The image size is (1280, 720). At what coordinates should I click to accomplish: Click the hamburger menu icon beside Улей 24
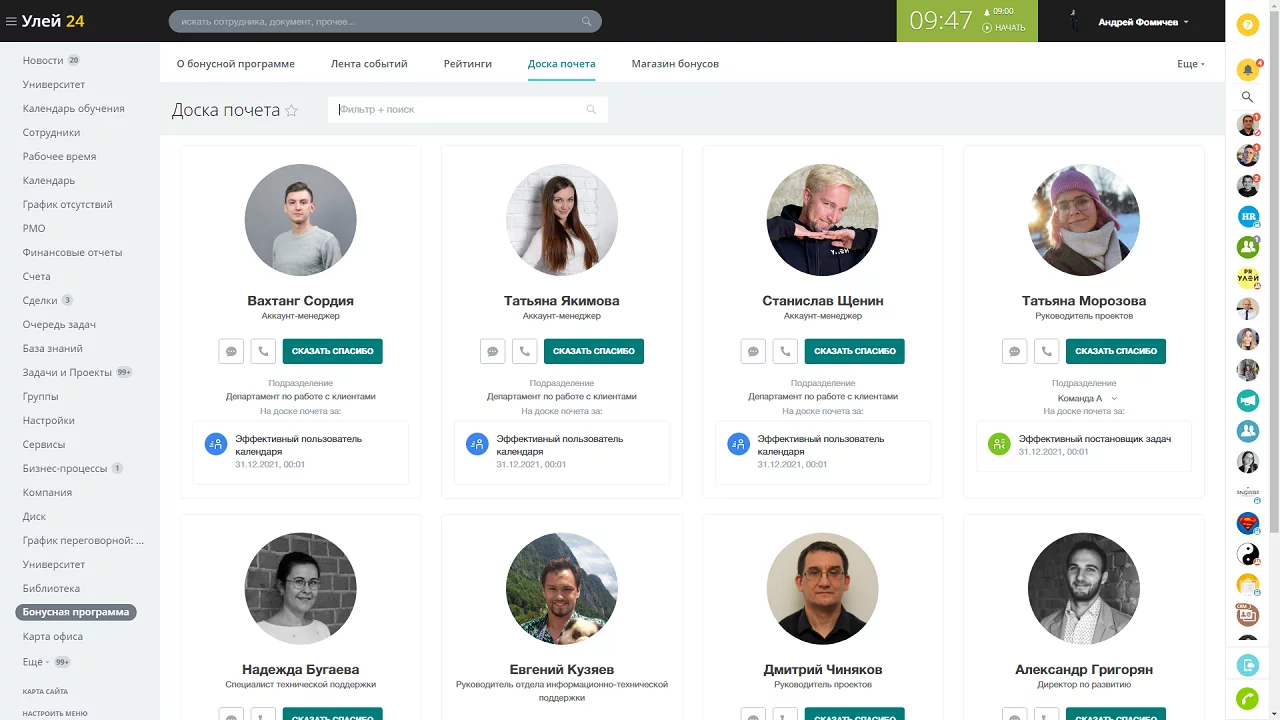click(11, 21)
